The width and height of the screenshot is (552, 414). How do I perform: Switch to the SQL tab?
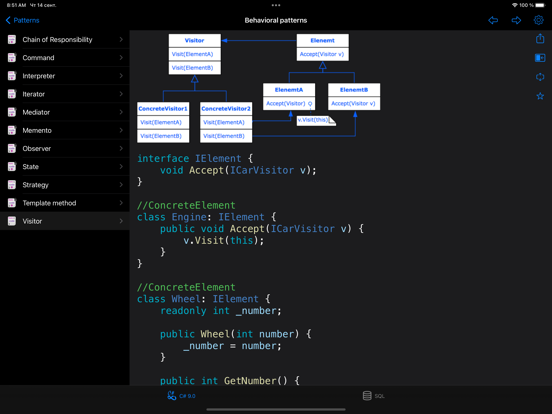click(374, 396)
